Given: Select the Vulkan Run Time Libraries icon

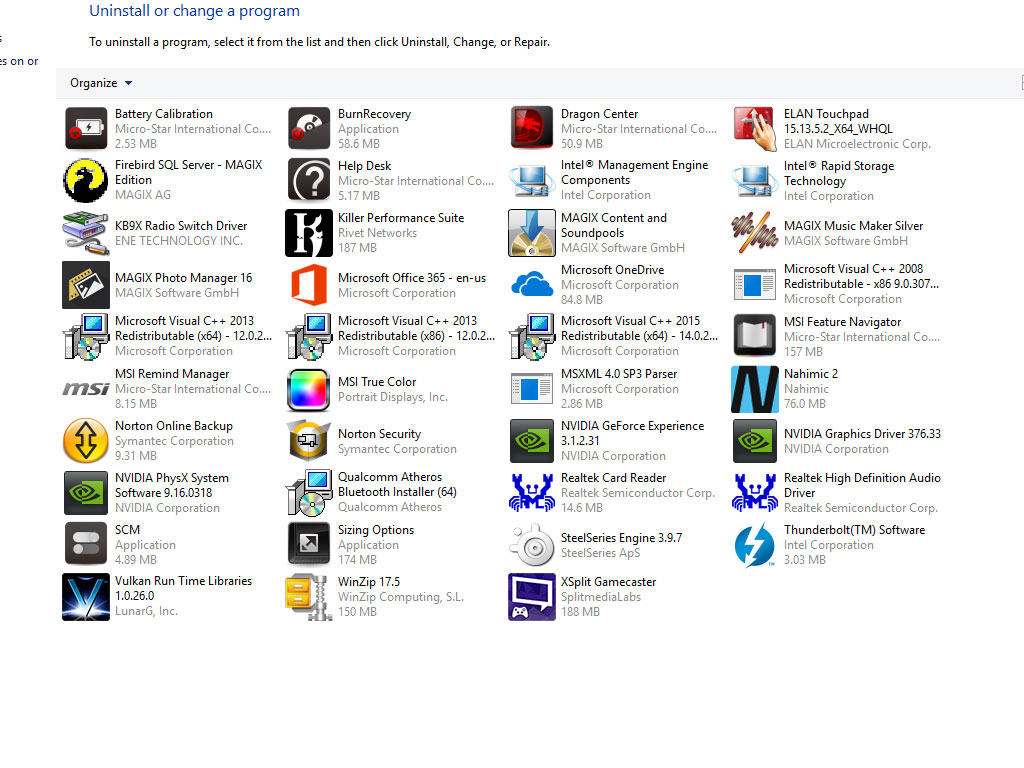Looking at the screenshot, I should [x=86, y=597].
